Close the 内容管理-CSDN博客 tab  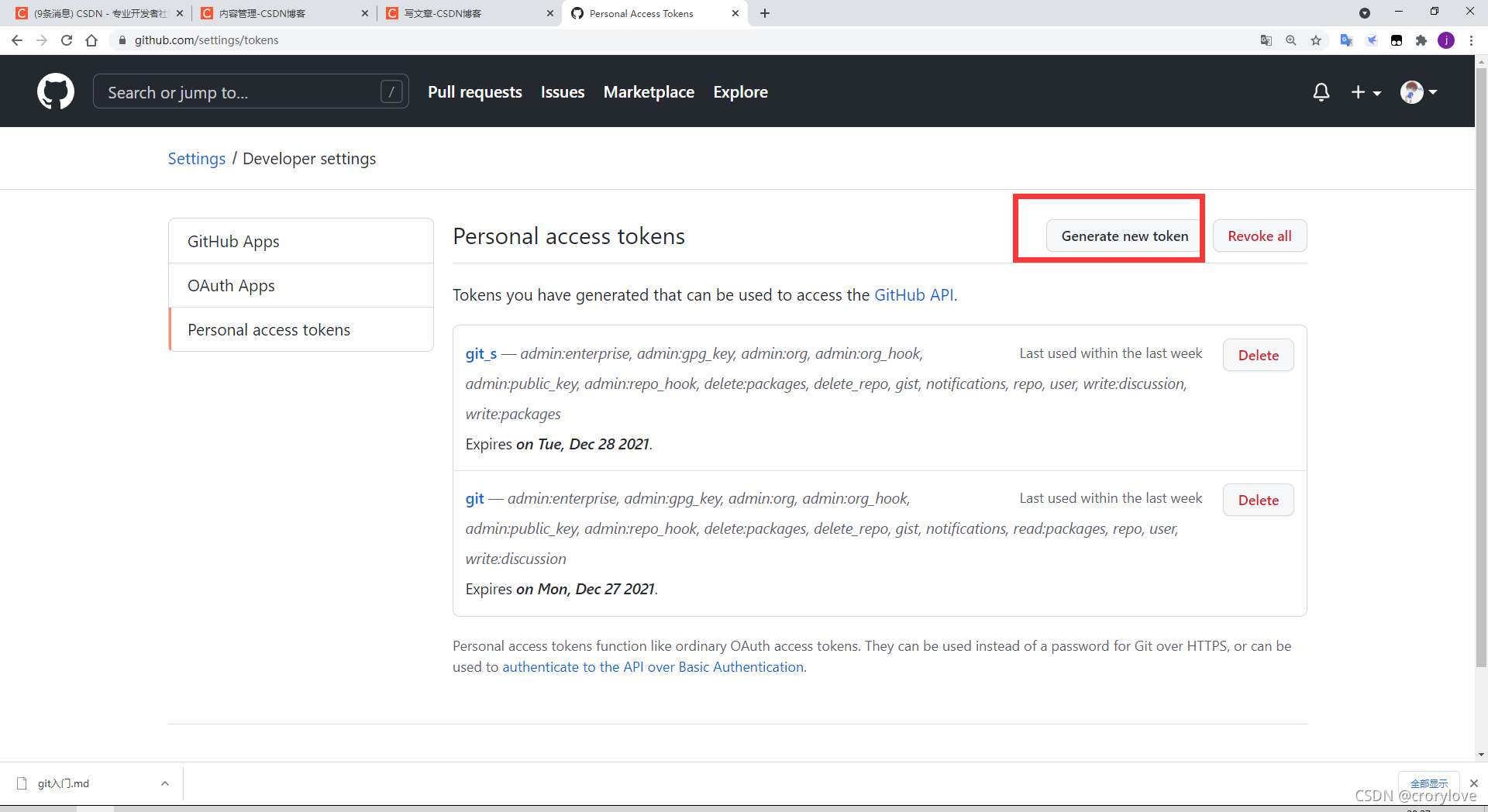365,13
